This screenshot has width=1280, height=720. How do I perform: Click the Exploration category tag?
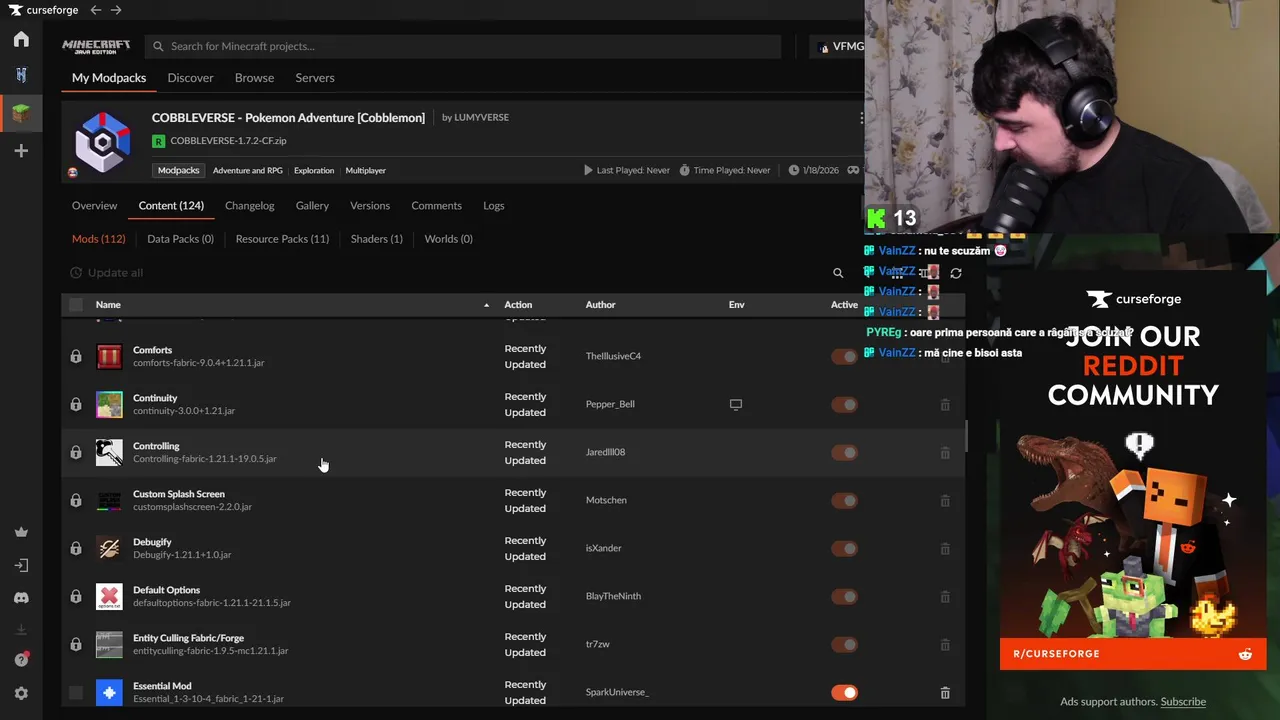[314, 171]
